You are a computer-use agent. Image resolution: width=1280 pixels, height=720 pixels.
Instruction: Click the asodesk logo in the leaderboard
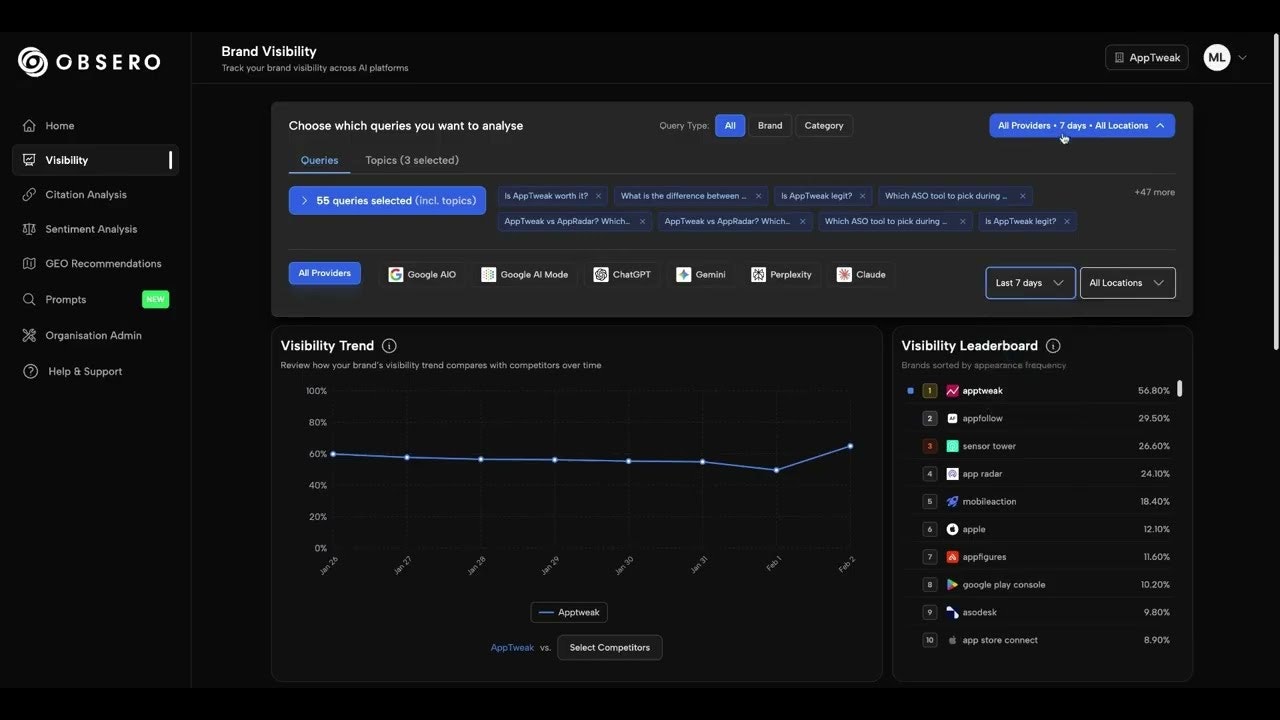click(x=952, y=612)
